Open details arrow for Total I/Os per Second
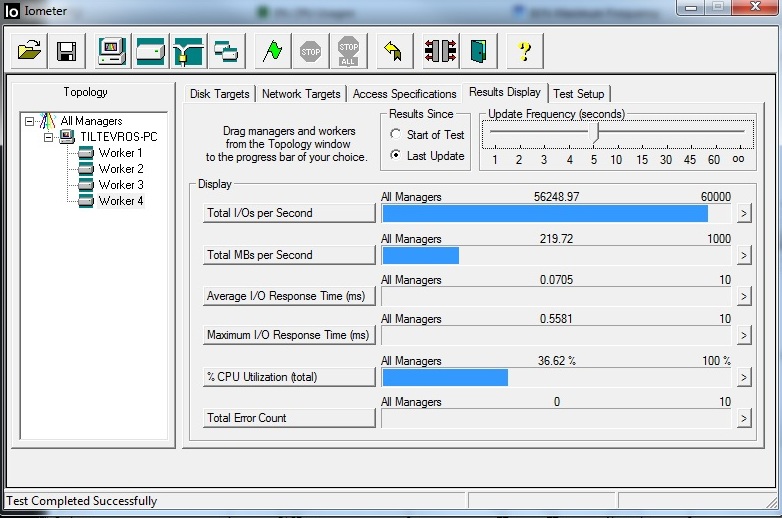Screen dimensions: 782x518 point(744,213)
